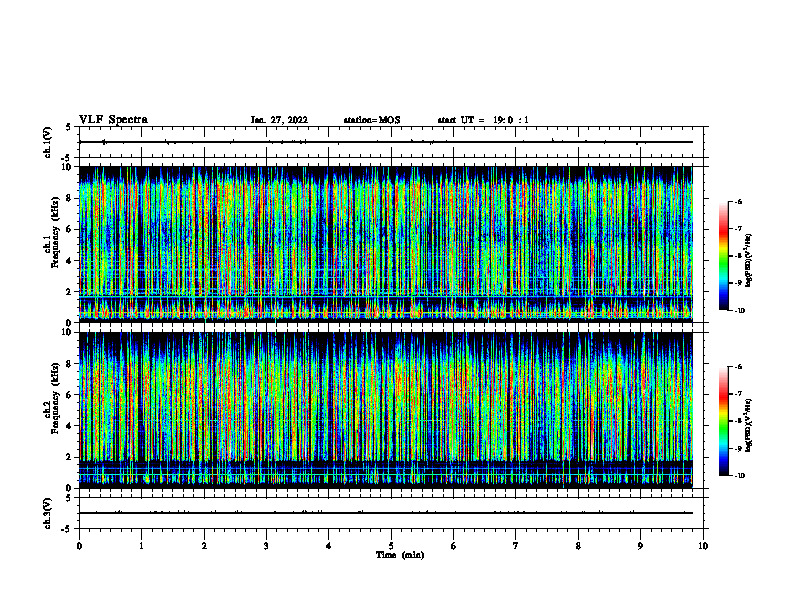The height and width of the screenshot is (612, 792).
Task: Click the time axis tick label "4"
Action: click(x=329, y=546)
